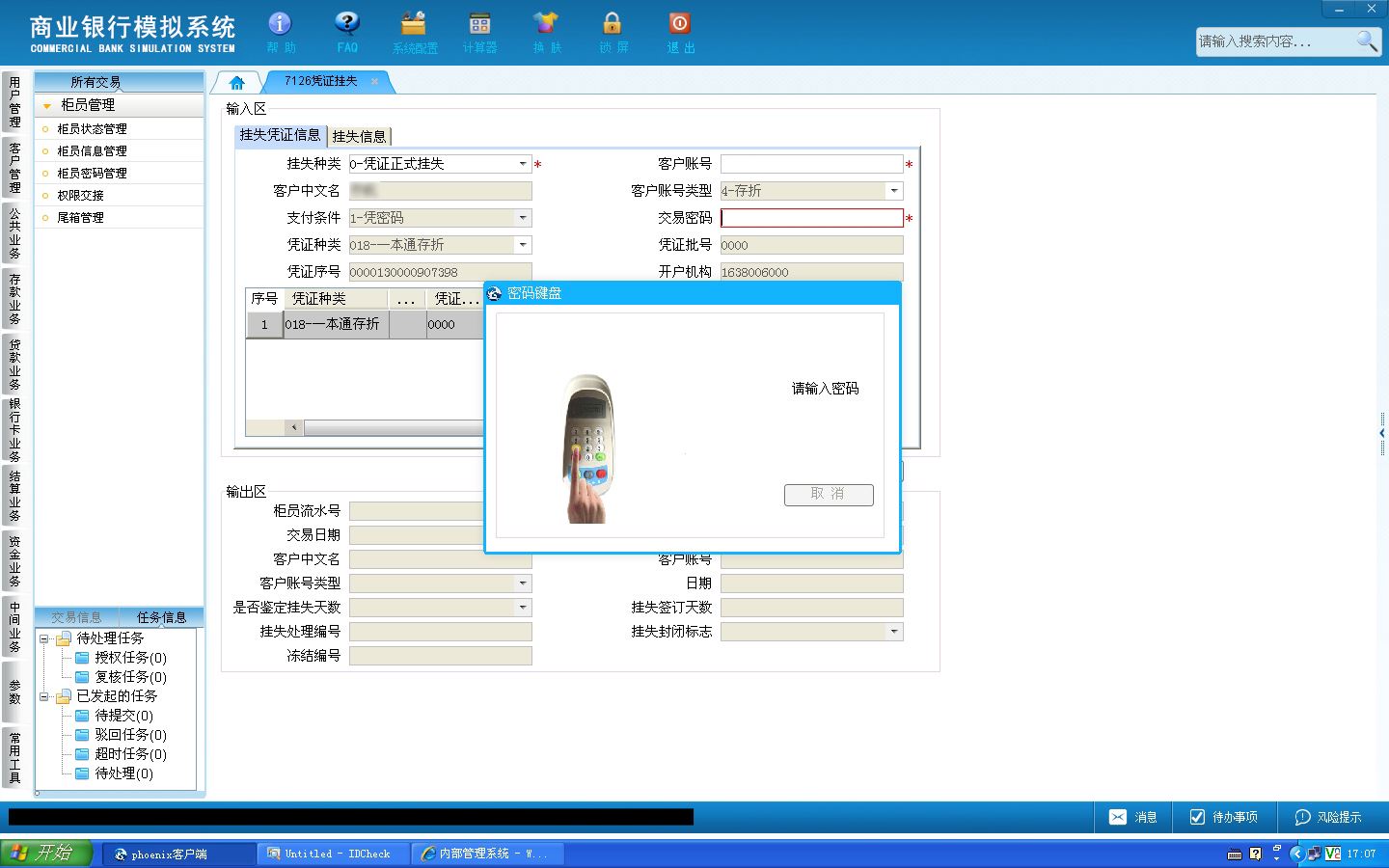1389x868 pixels.
Task: Click the keyboard tray icon
Action: tap(1235, 854)
